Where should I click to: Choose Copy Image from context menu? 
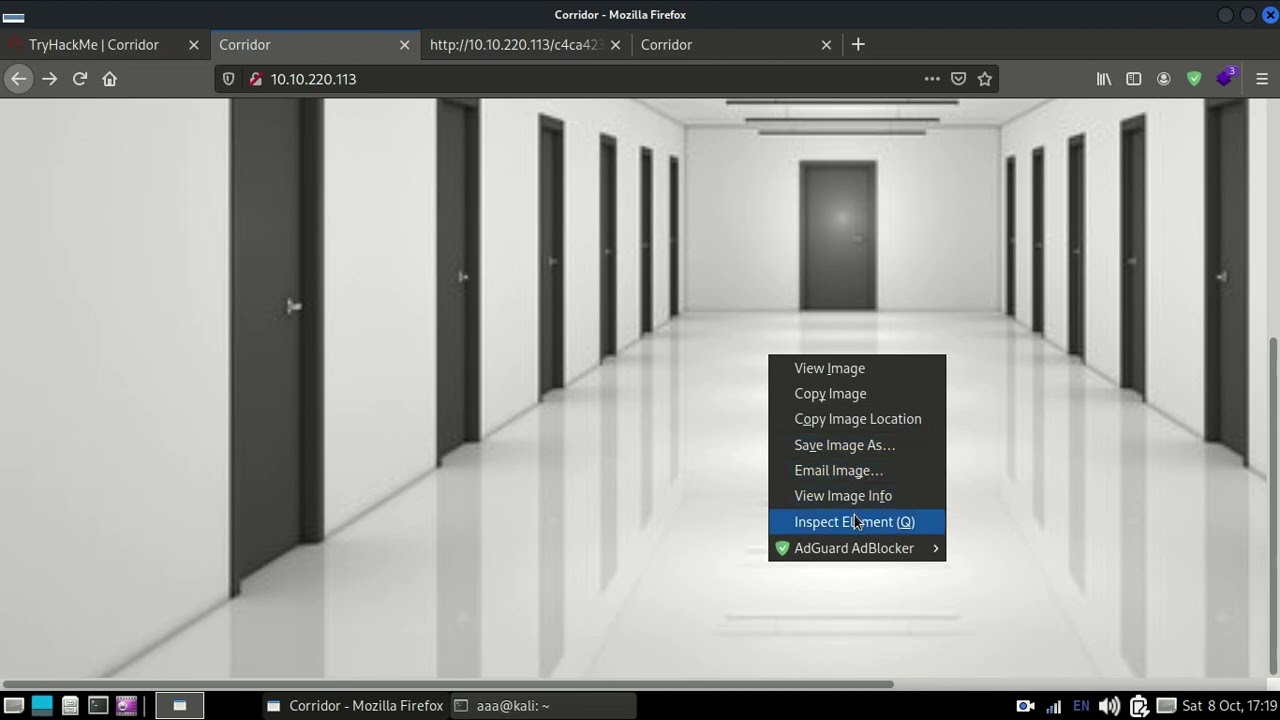click(857, 394)
